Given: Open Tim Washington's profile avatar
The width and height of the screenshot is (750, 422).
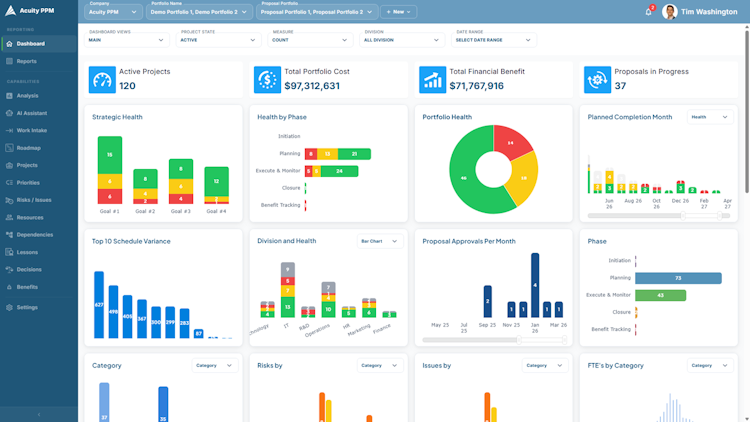Looking at the screenshot, I should (x=670, y=11).
